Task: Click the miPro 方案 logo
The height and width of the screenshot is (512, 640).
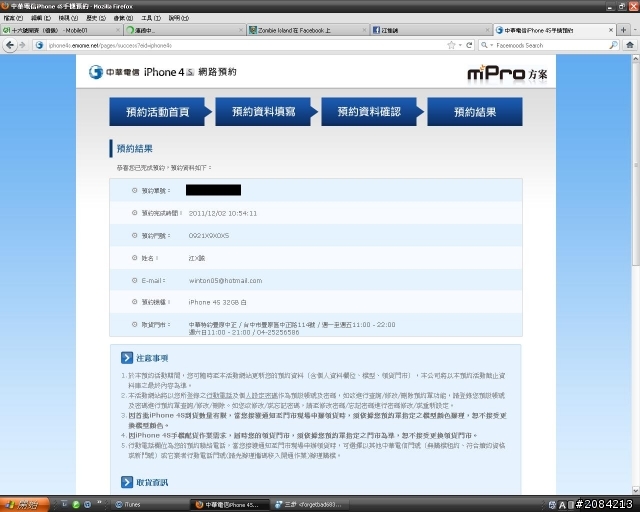Action: pyautogui.click(x=507, y=74)
